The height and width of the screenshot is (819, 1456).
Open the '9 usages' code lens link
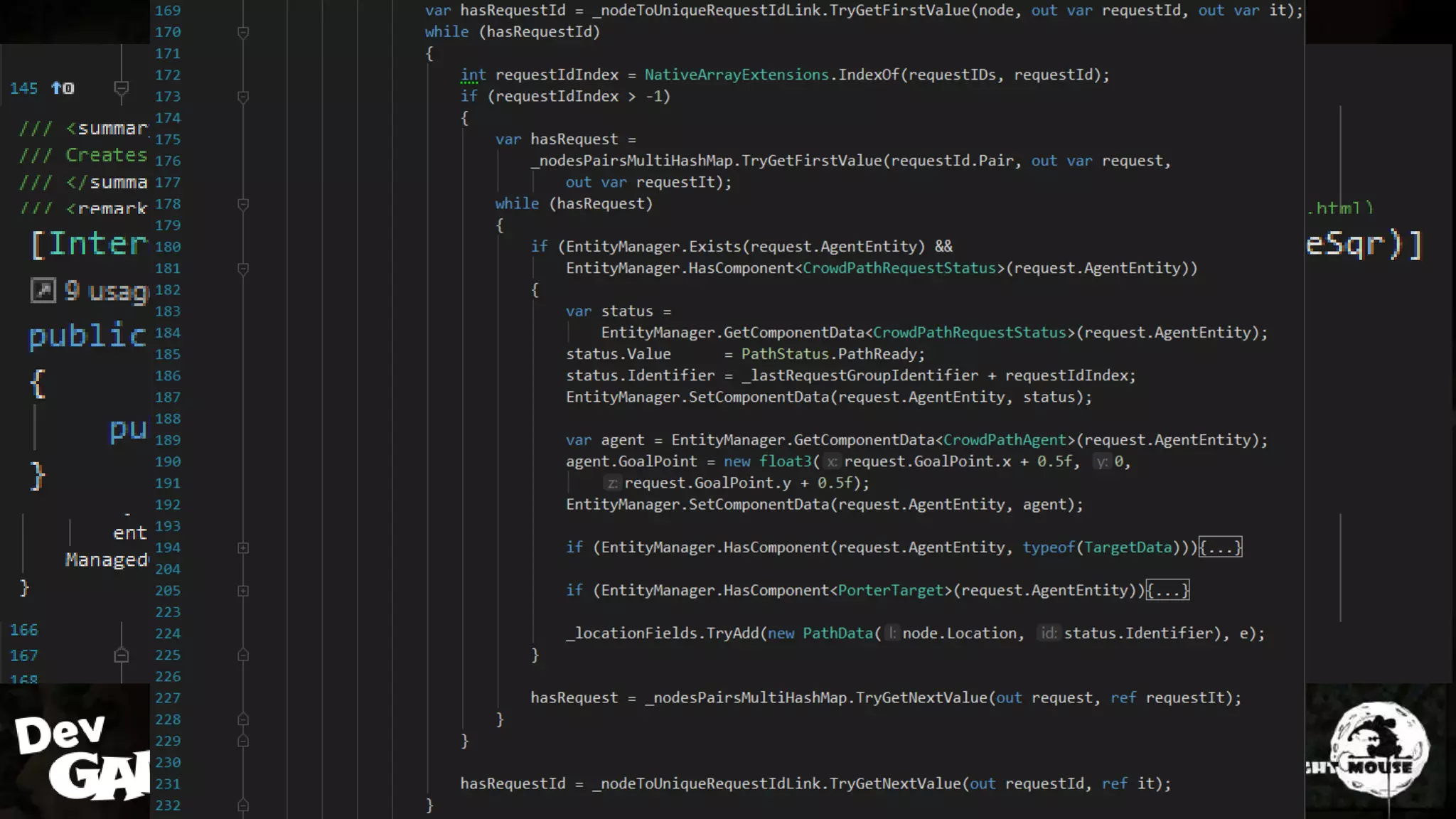click(107, 290)
